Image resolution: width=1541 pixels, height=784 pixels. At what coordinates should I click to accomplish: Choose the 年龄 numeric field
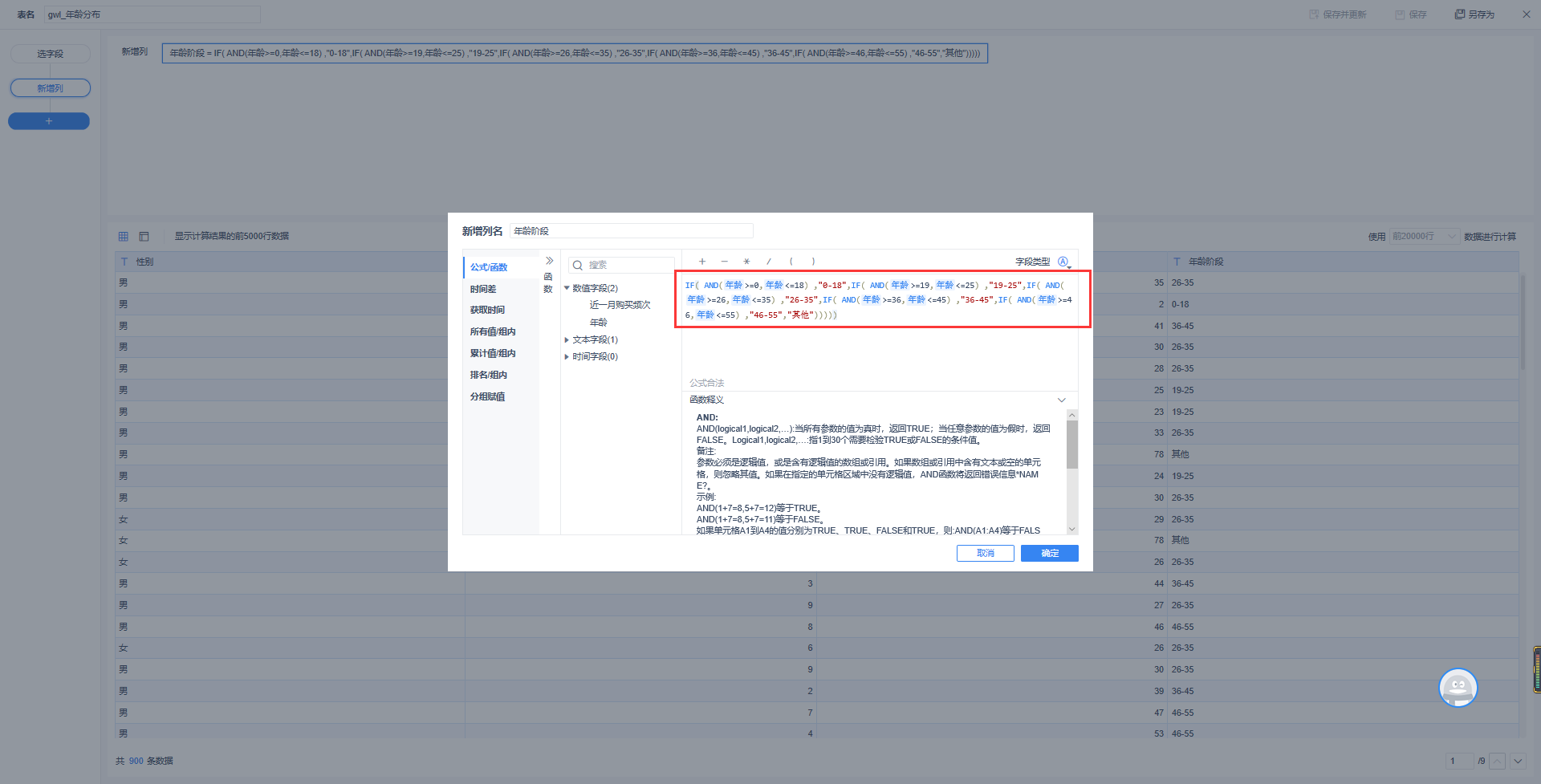point(599,323)
